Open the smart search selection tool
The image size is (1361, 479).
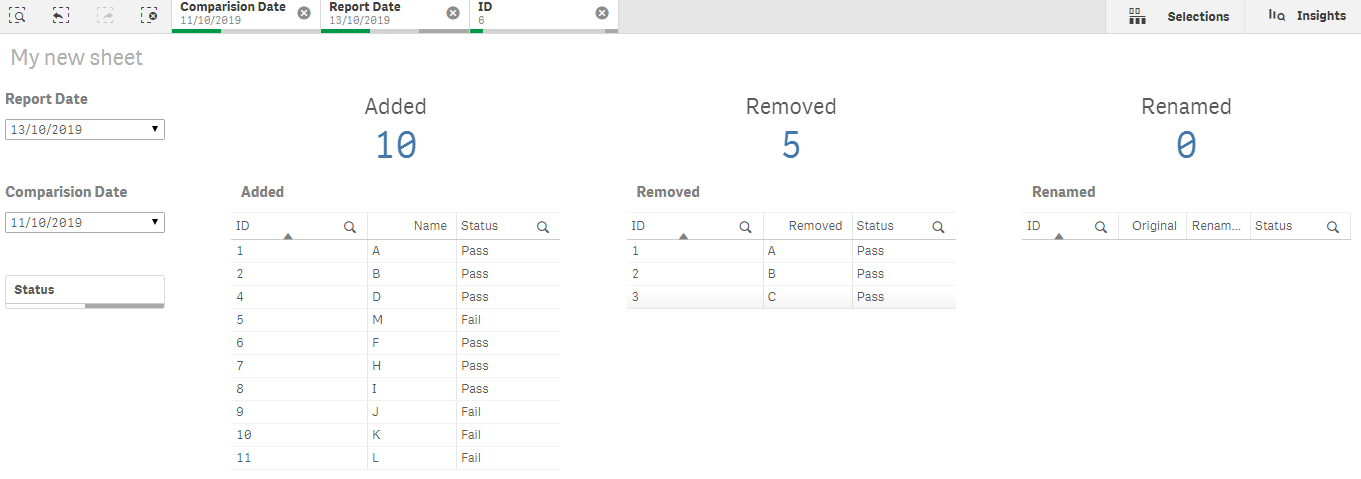(17, 15)
